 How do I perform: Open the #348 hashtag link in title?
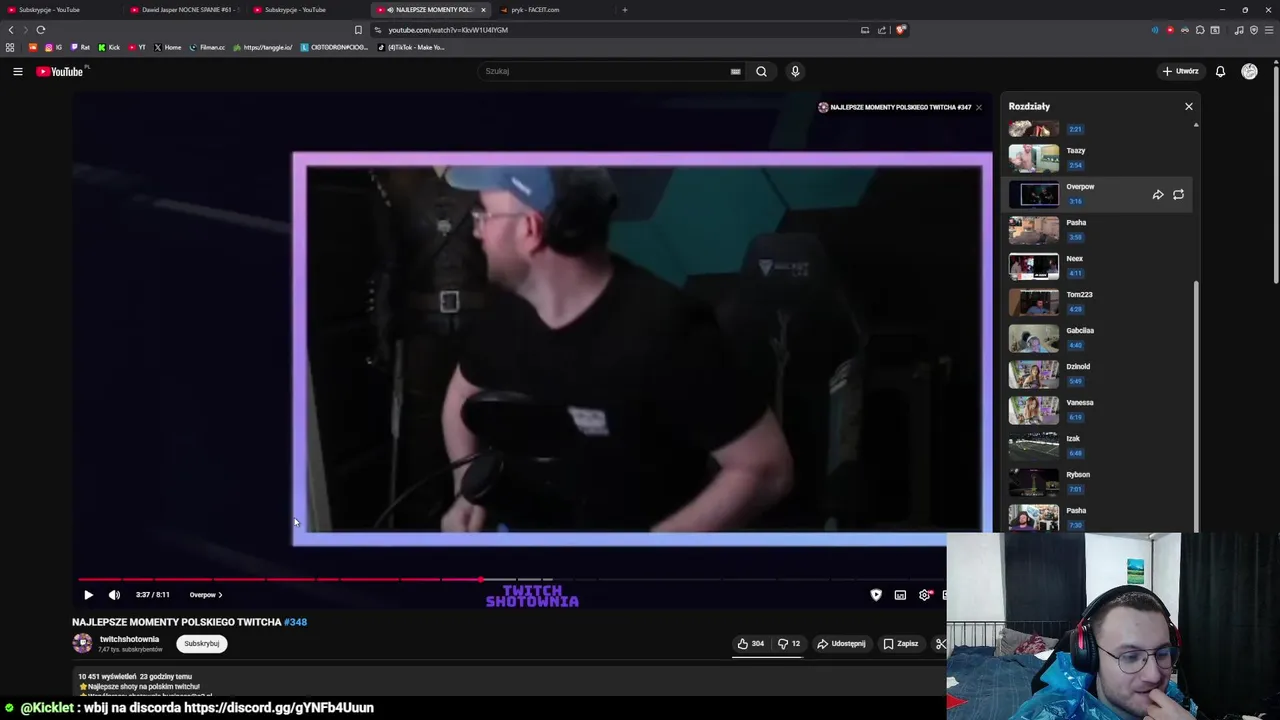295,622
